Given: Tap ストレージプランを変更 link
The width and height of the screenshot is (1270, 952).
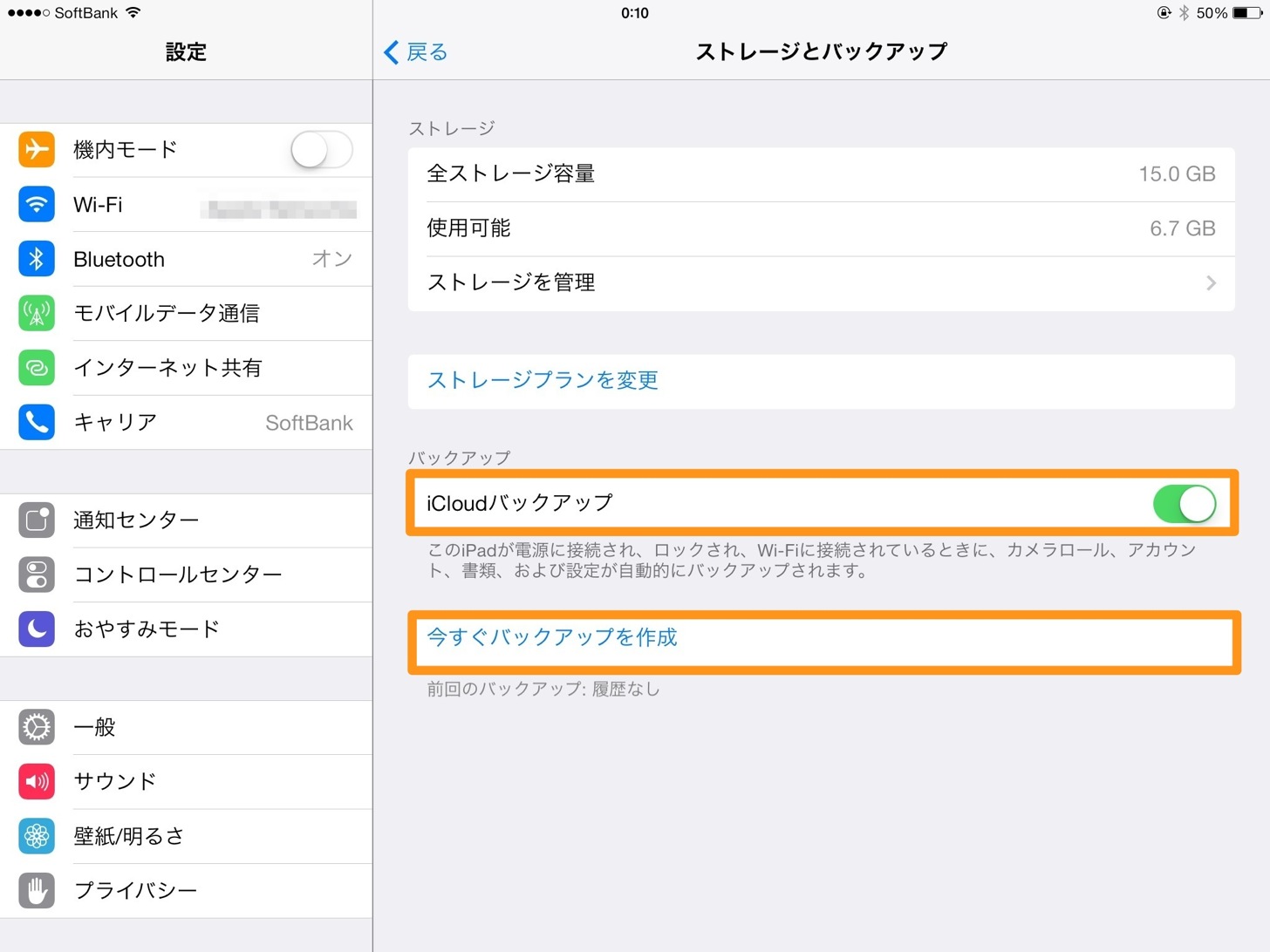Looking at the screenshot, I should [x=543, y=380].
